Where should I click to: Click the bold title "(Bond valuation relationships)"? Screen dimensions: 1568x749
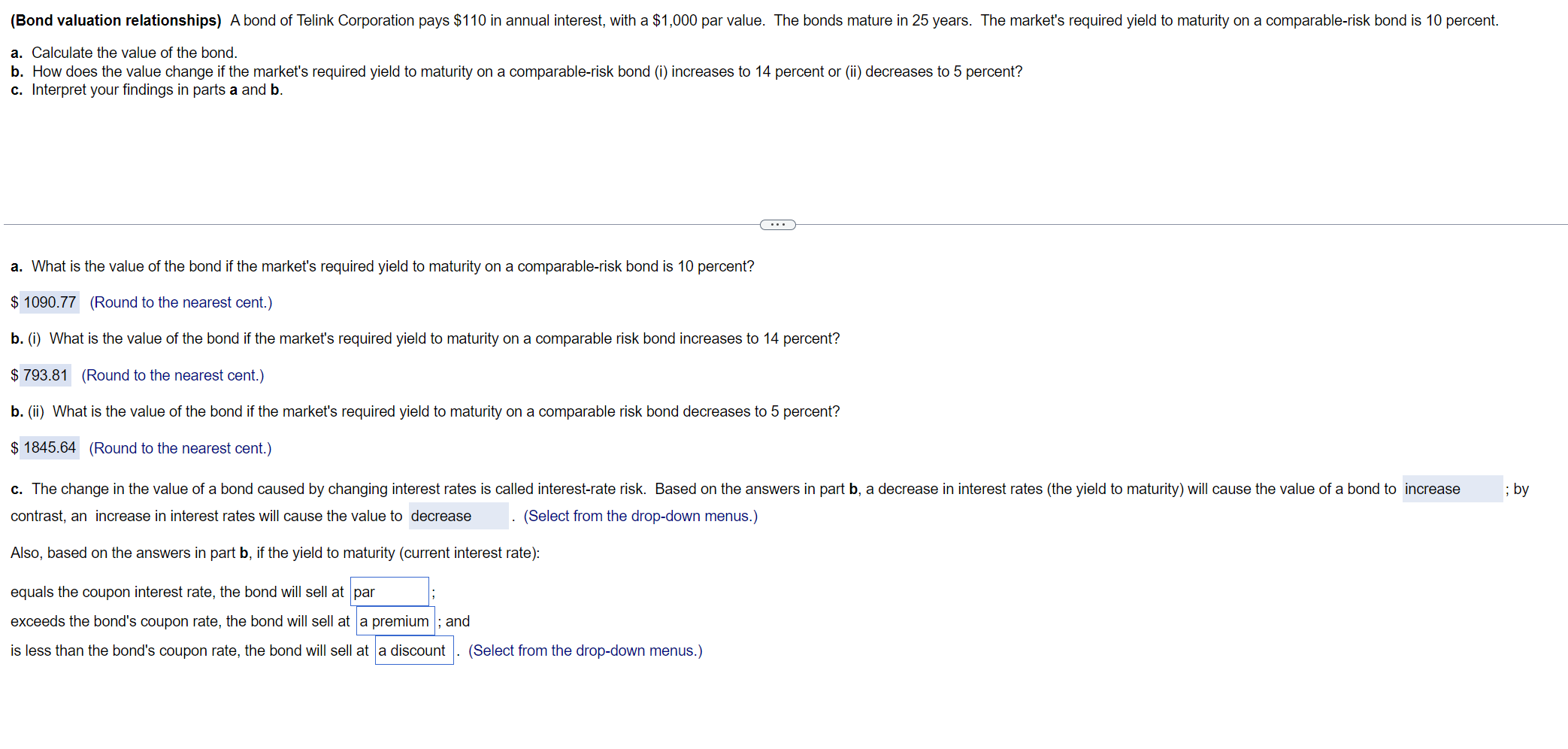[114, 20]
